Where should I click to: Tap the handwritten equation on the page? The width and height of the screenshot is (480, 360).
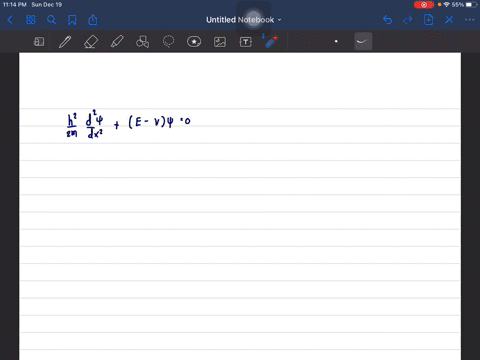128,124
